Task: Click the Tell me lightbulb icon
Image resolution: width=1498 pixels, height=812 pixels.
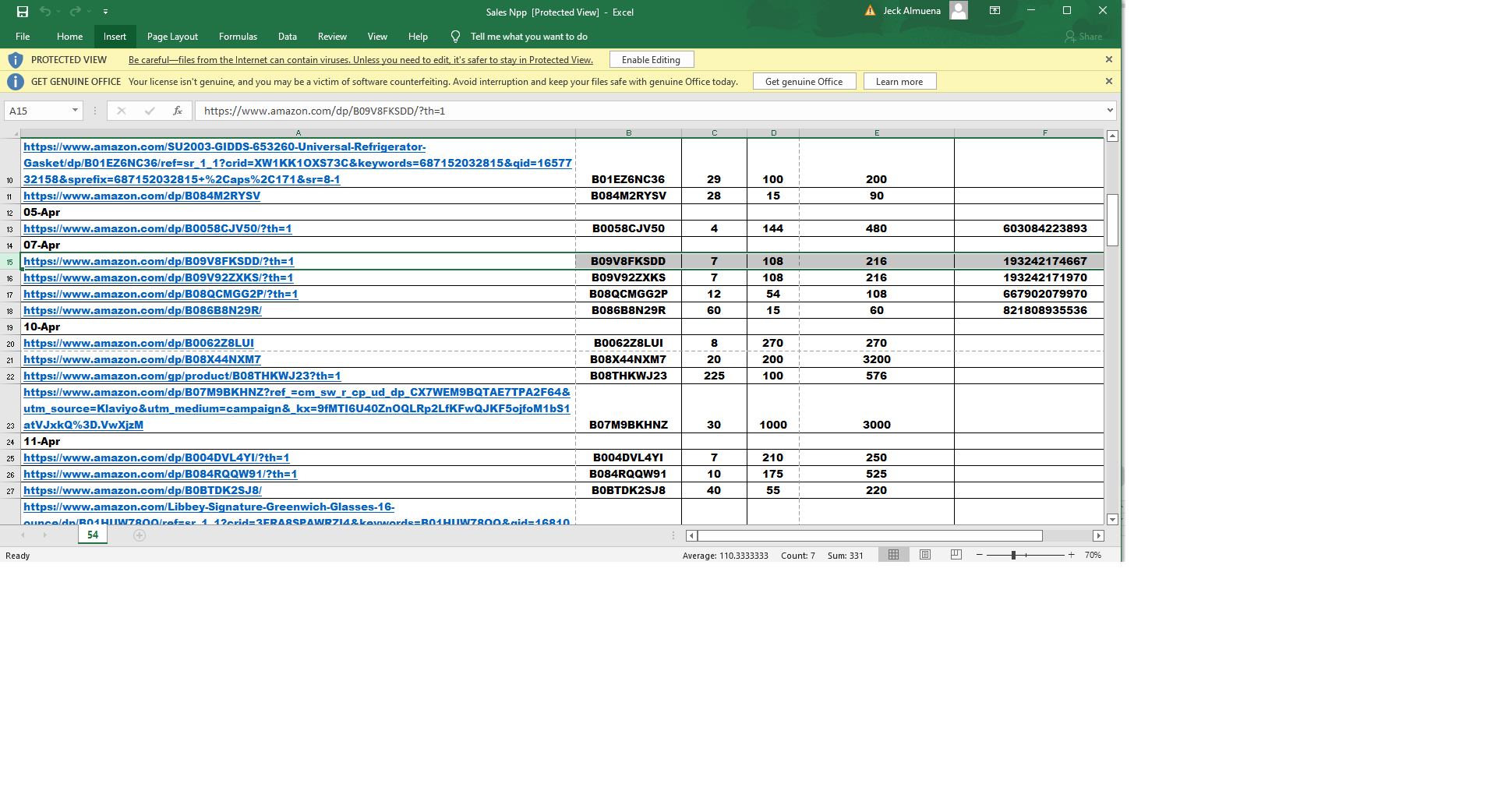Action: coord(455,37)
